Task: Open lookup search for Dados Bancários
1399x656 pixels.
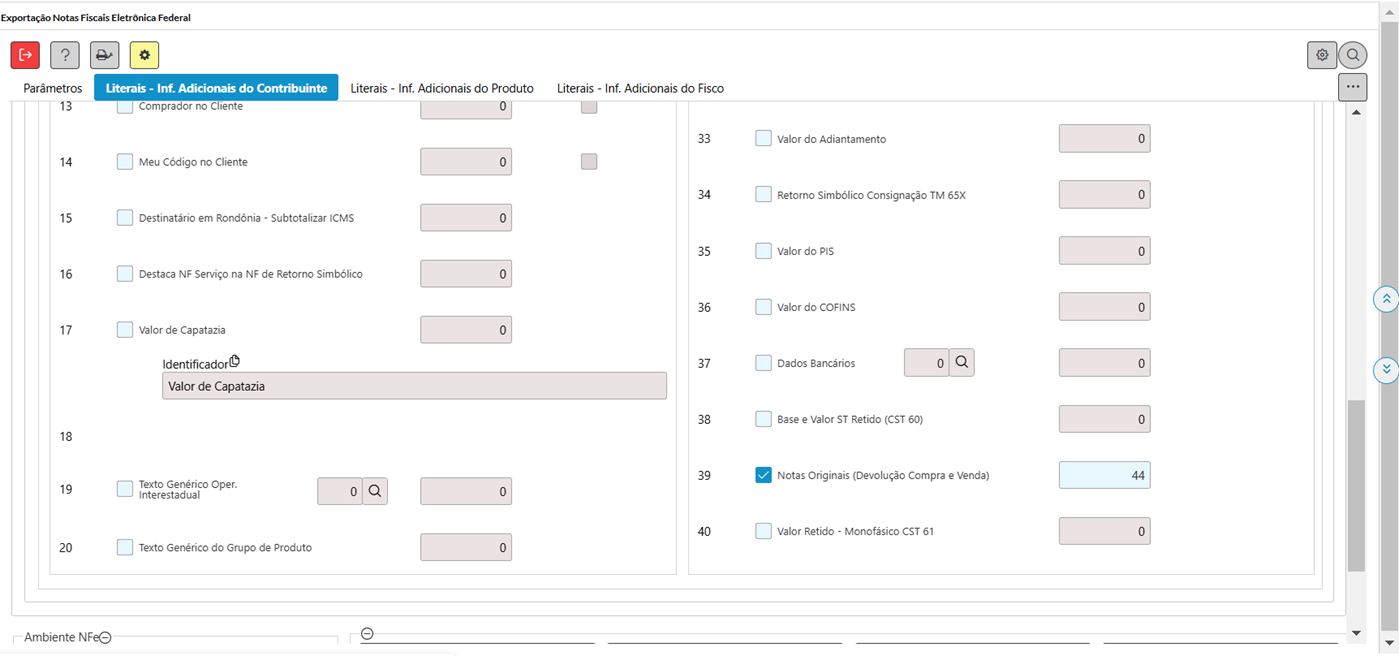Action: click(x=961, y=363)
